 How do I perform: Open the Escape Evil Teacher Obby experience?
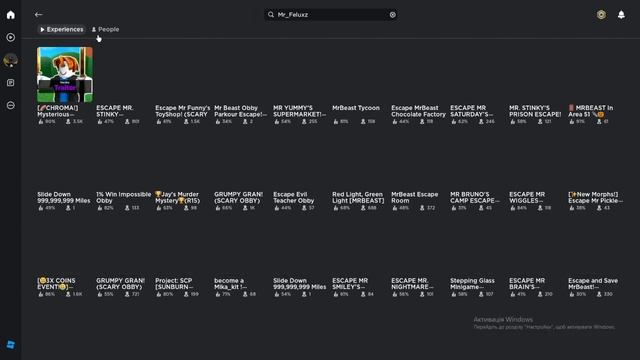tap(294, 198)
